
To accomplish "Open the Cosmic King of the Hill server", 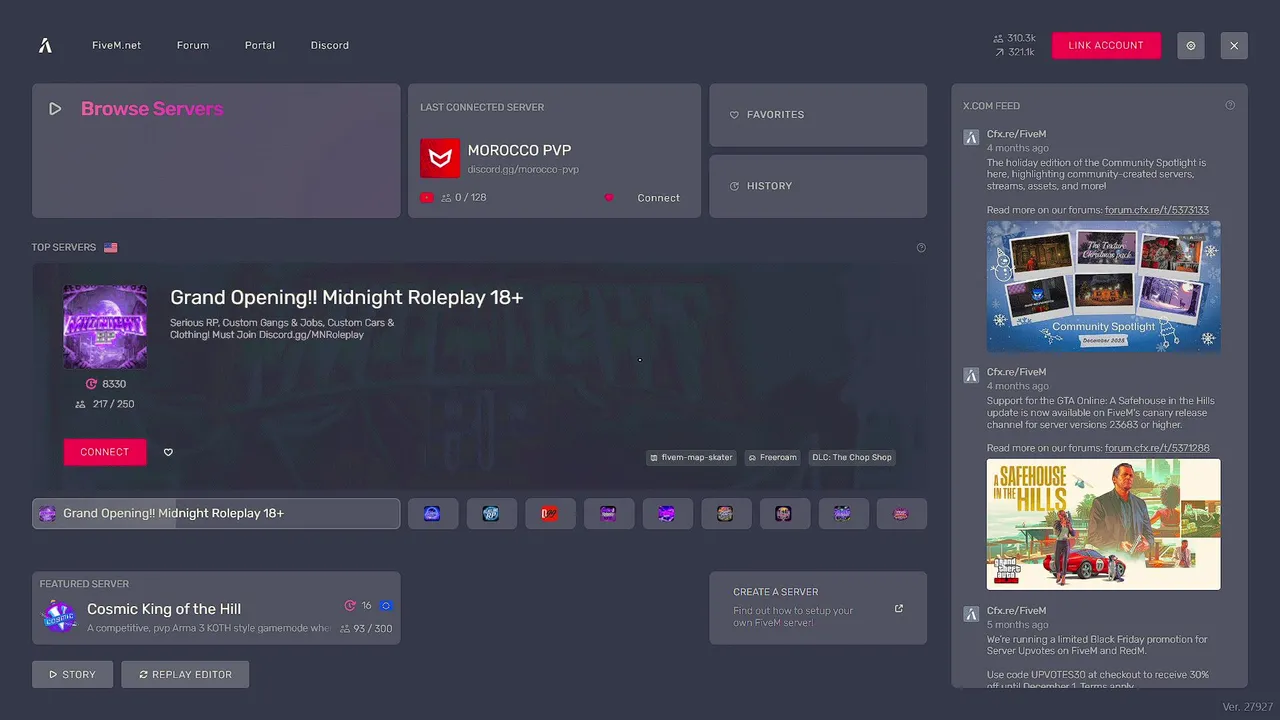I will 216,608.
